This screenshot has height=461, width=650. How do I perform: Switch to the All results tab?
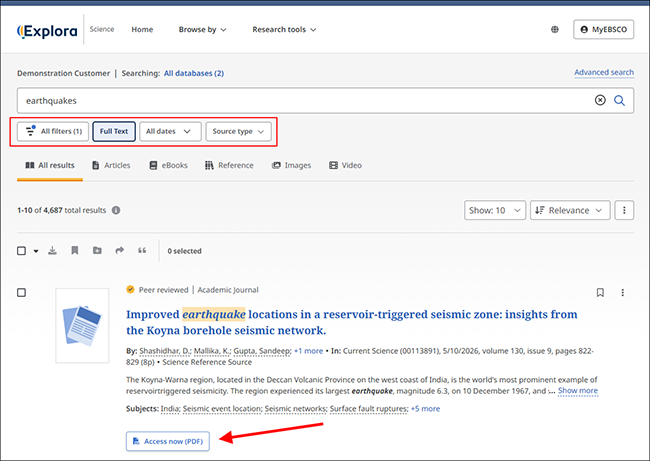click(x=50, y=165)
